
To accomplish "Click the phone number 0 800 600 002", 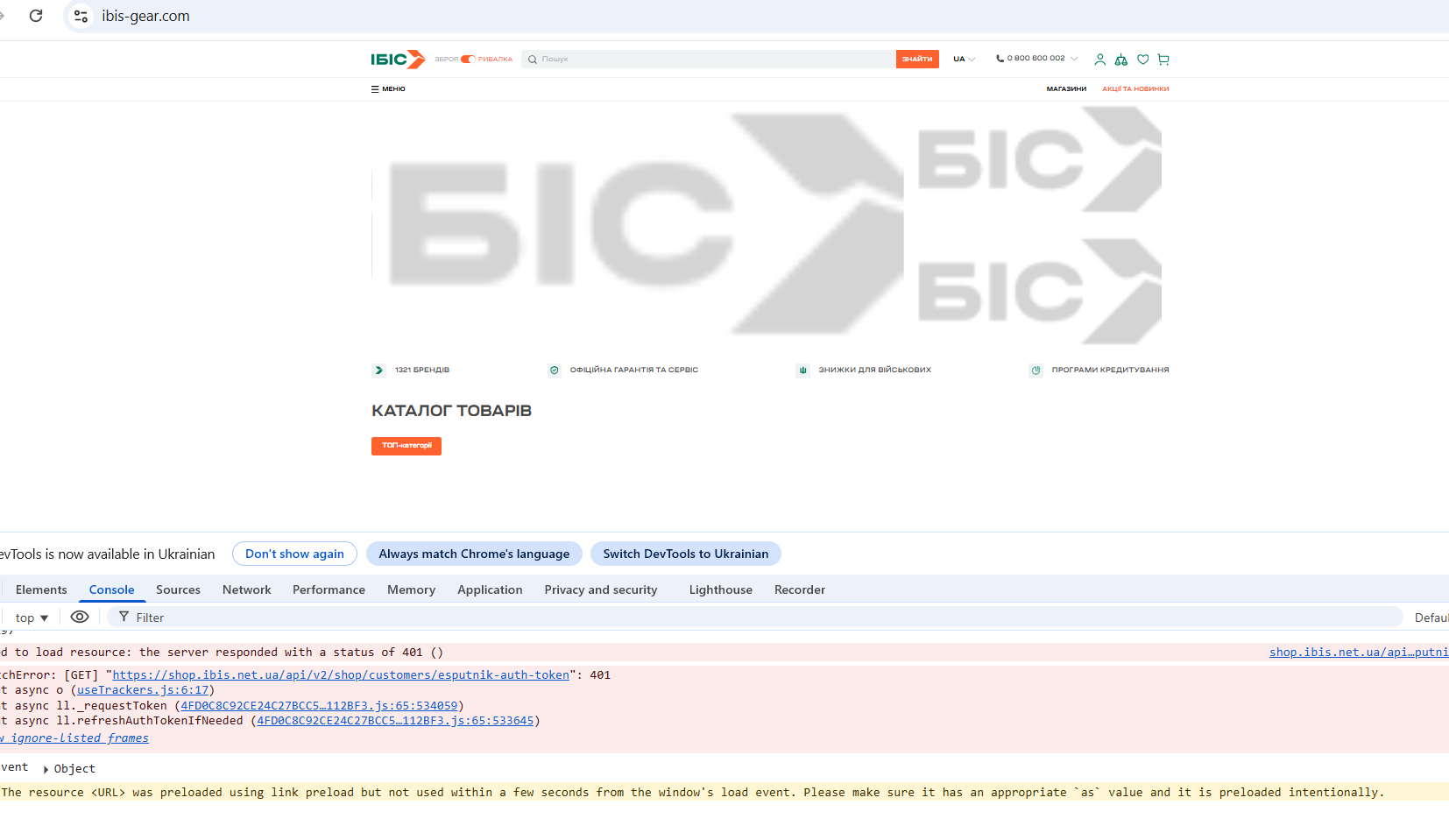I will (x=1036, y=59).
